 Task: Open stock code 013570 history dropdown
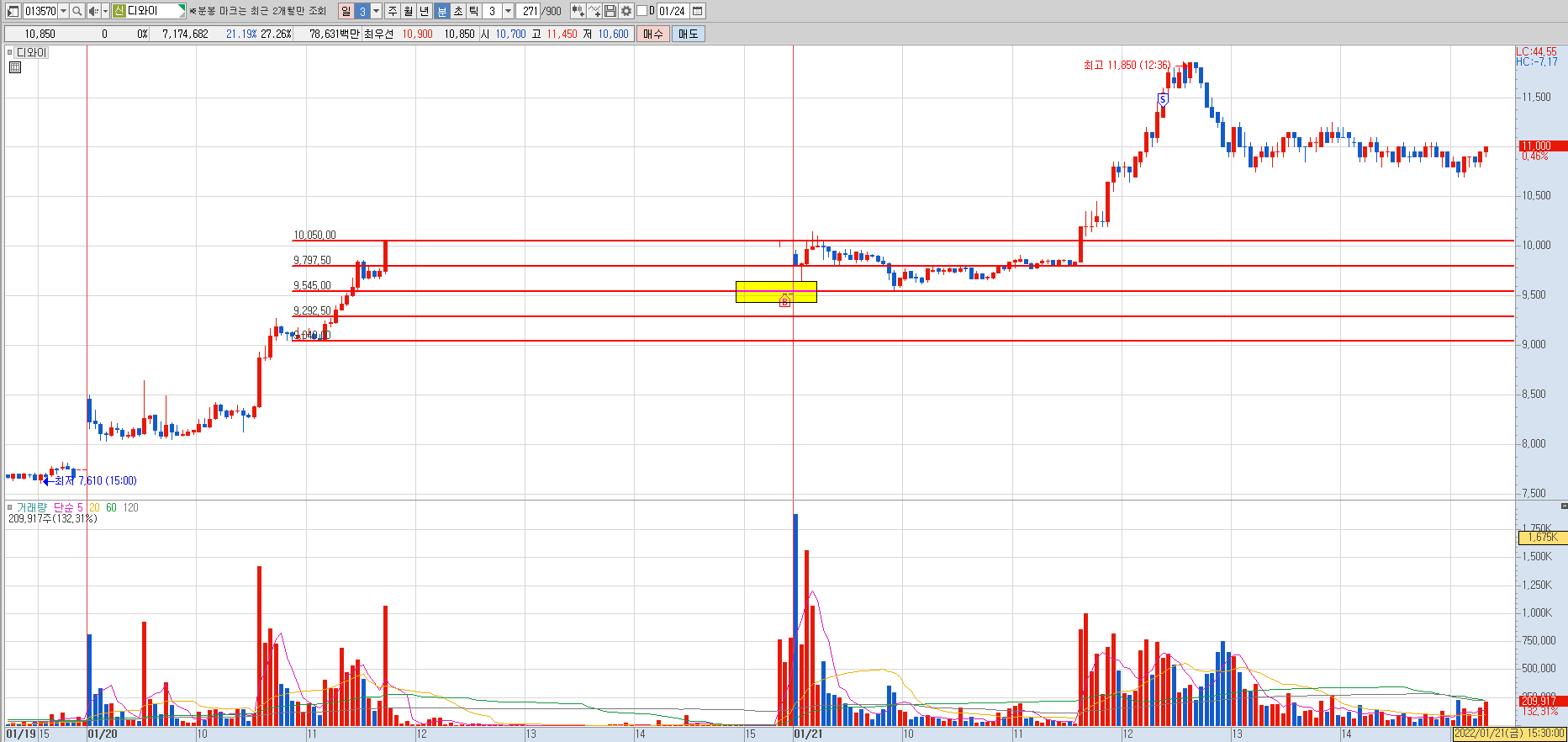tap(64, 11)
